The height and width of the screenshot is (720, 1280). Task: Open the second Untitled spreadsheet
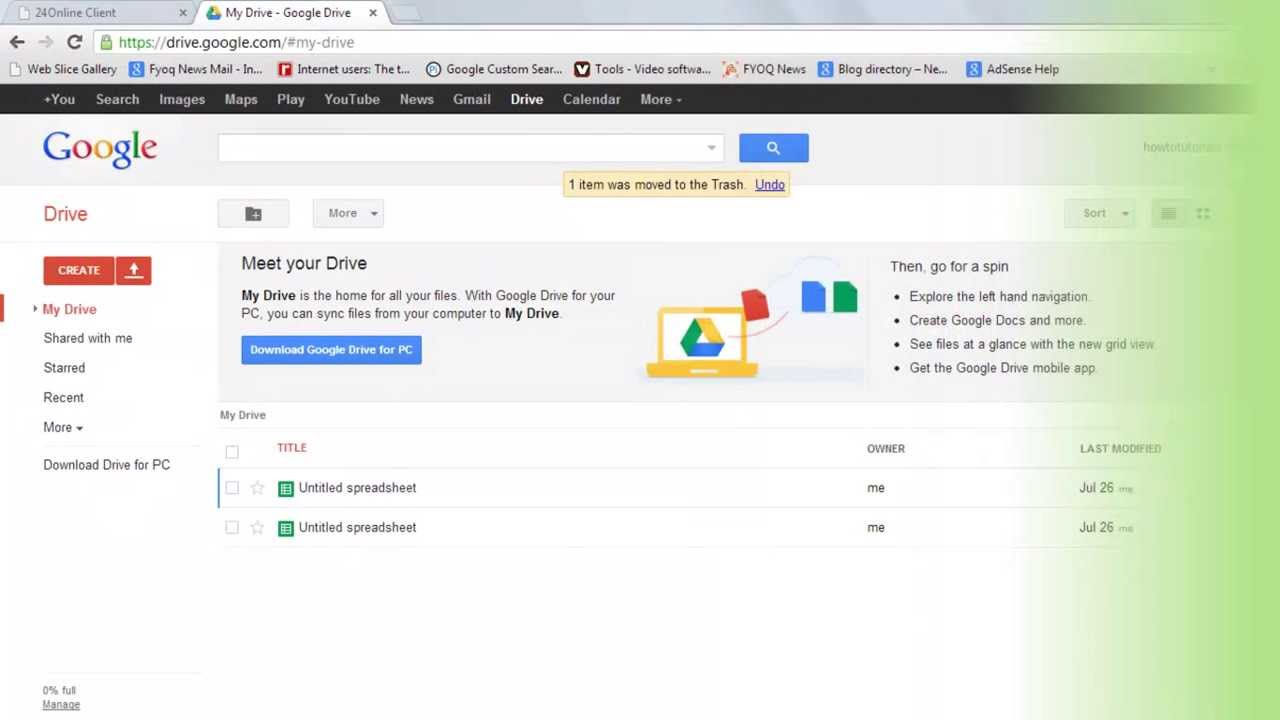pyautogui.click(x=357, y=527)
